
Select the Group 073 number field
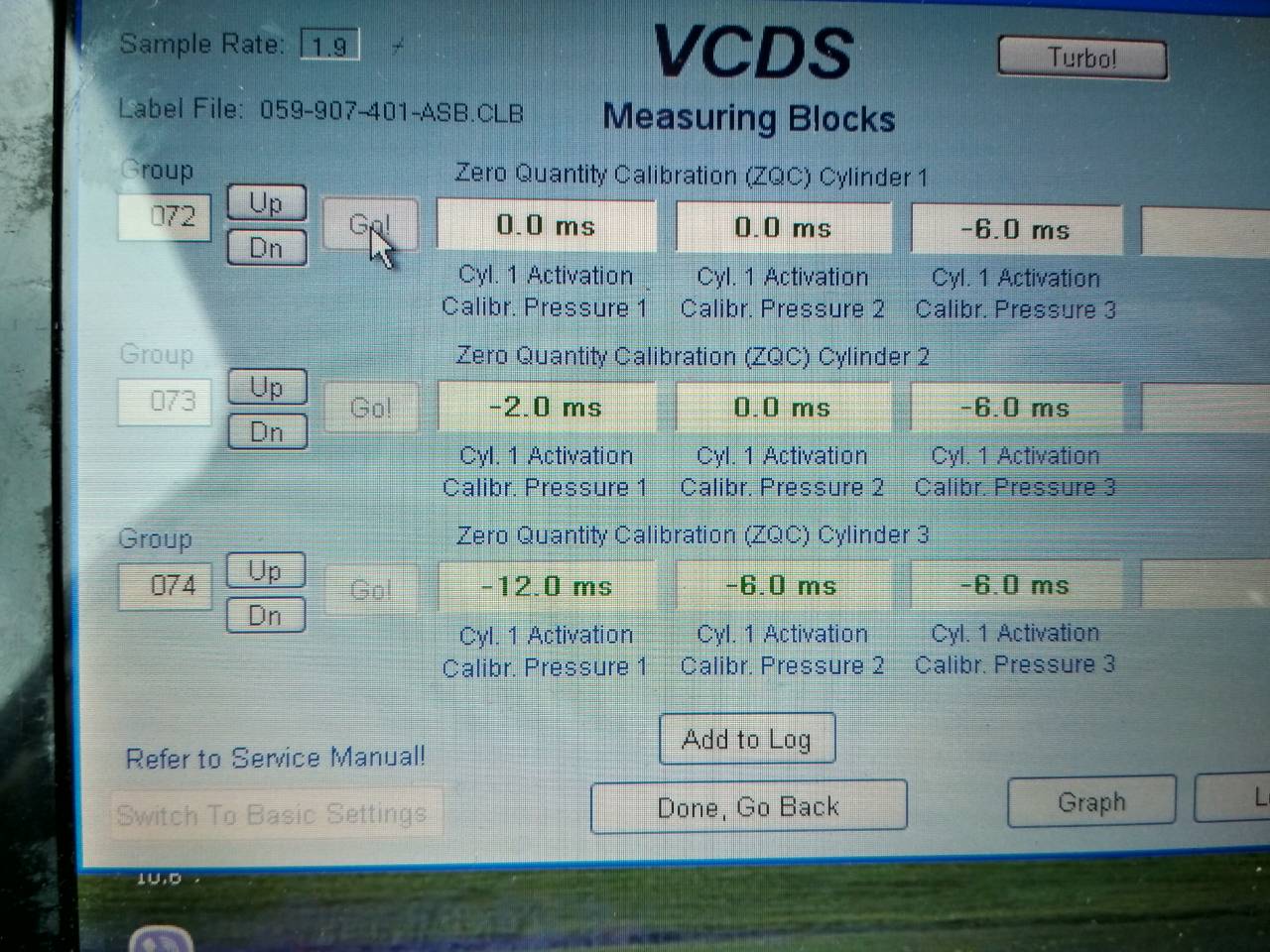(x=166, y=402)
